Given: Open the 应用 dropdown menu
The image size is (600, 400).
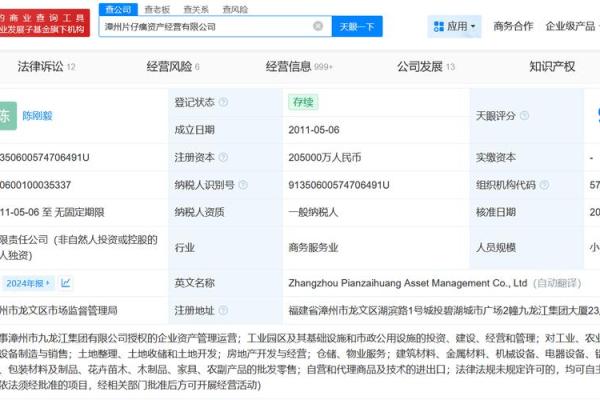Looking at the screenshot, I should (454, 26).
